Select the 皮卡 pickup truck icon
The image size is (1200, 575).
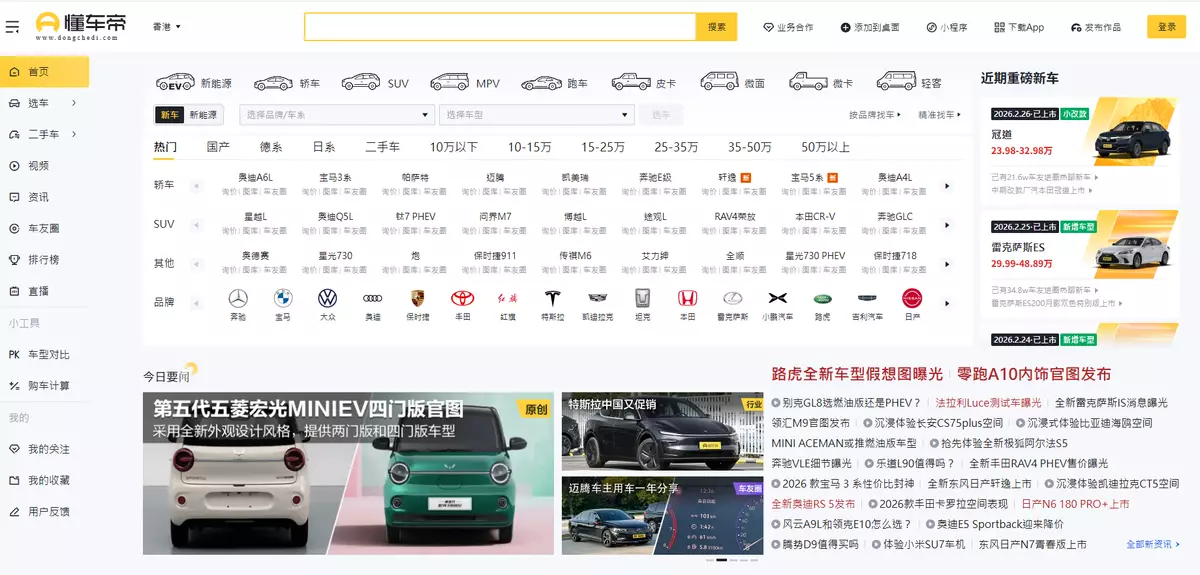click(631, 83)
